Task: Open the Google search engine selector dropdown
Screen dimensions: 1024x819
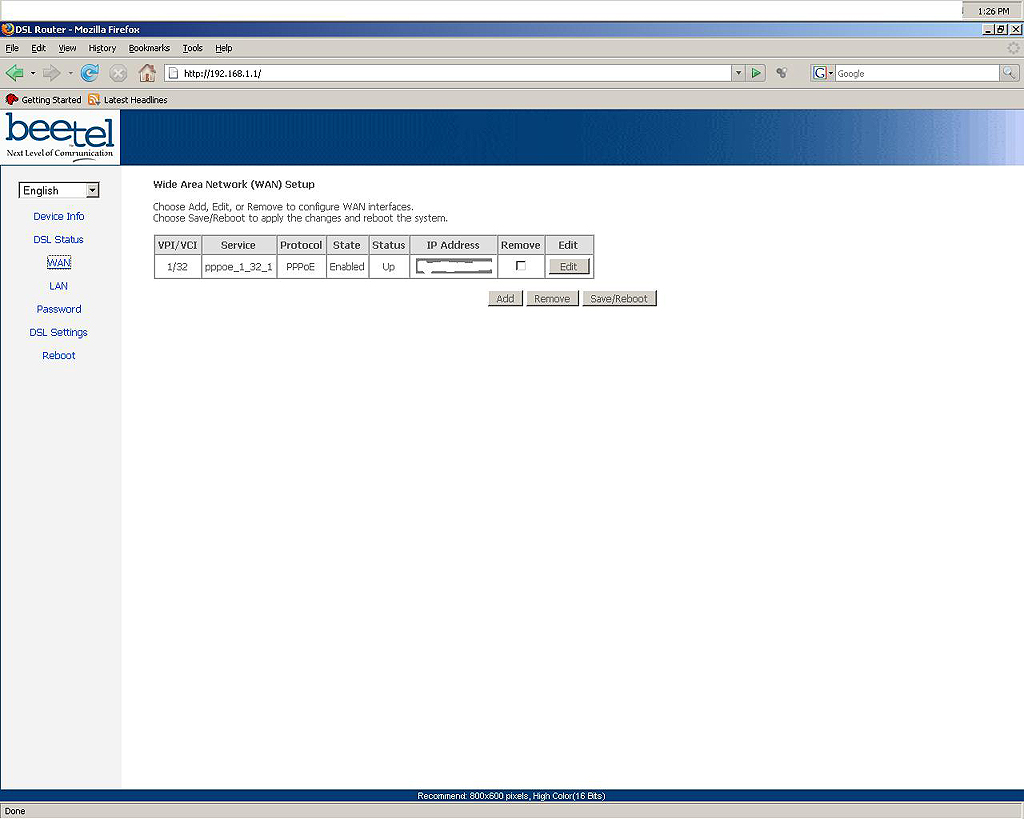Action: click(x=823, y=73)
